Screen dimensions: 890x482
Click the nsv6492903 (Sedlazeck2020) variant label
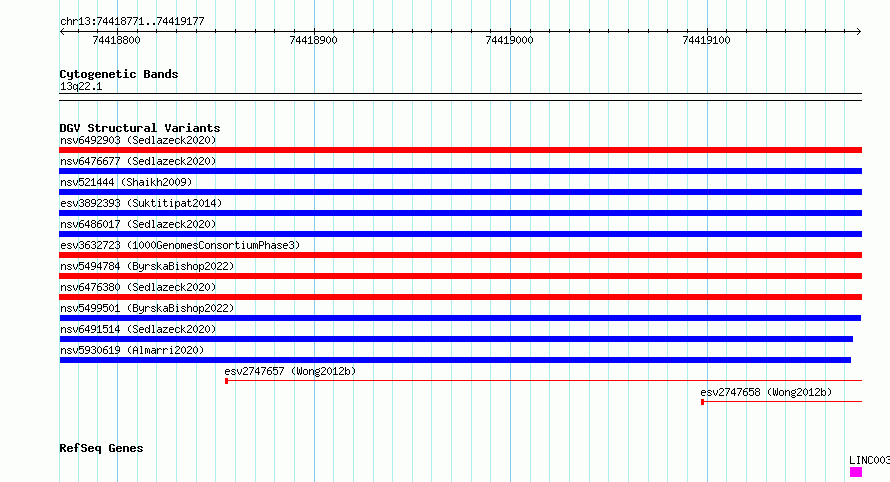138,140
